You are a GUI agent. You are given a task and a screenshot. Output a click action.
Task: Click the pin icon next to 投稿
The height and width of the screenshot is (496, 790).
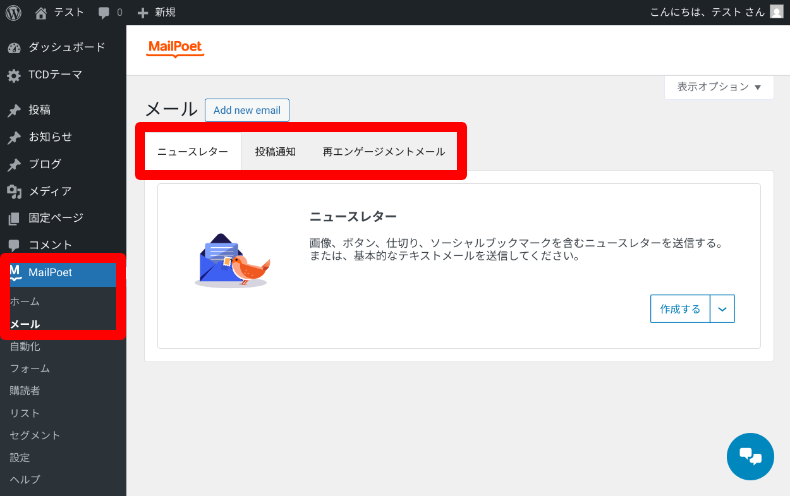coord(14,110)
